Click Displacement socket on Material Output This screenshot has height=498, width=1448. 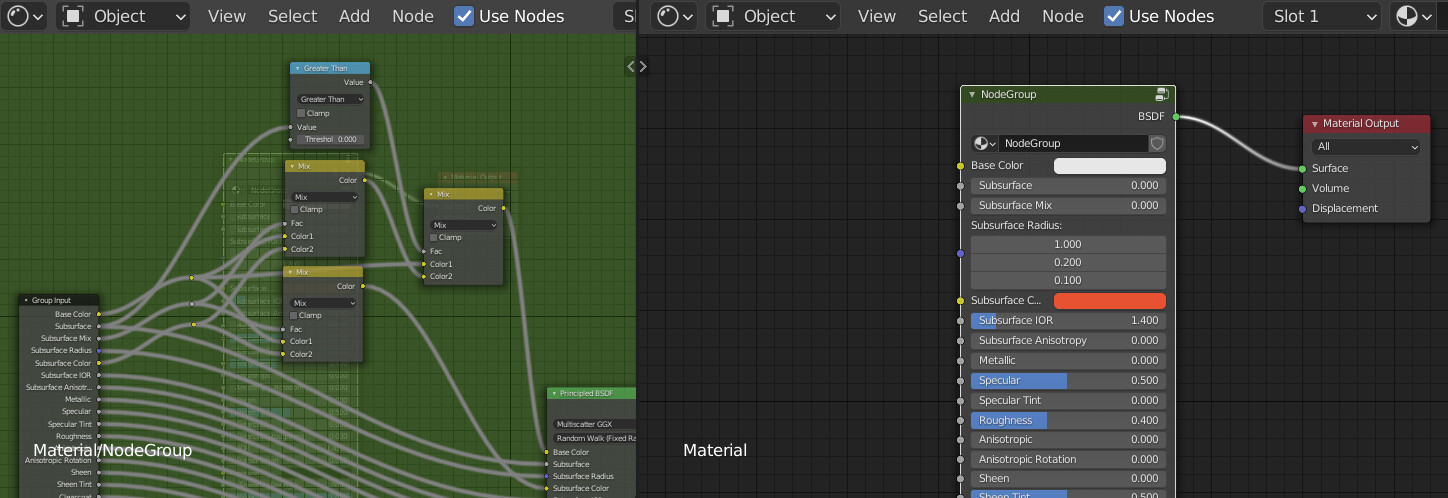point(1302,208)
